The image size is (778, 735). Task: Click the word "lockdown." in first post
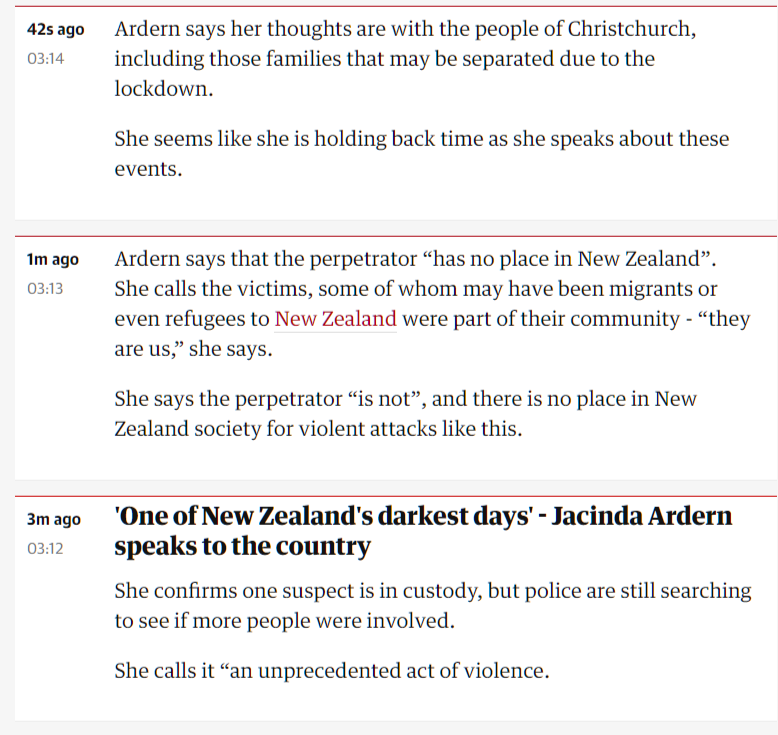[x=164, y=89]
